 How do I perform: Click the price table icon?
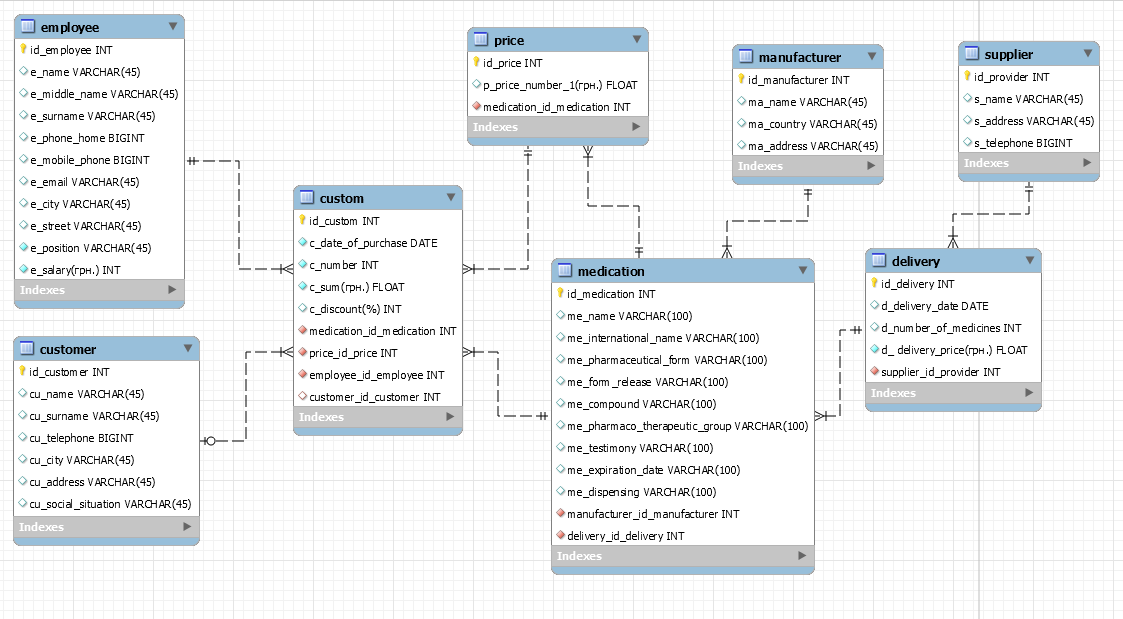click(x=481, y=39)
